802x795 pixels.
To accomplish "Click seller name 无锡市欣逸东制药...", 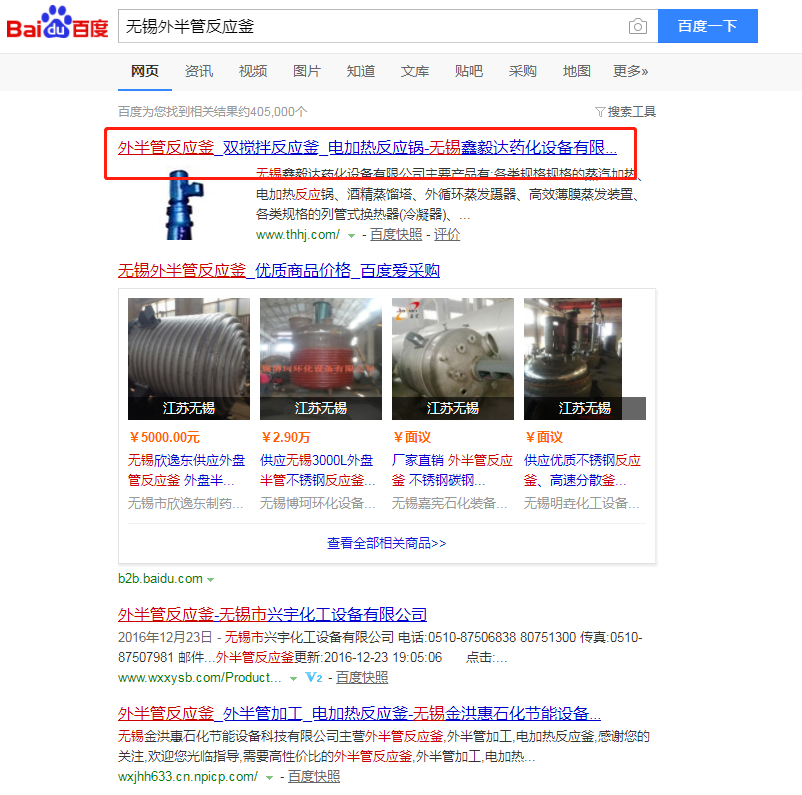I will (186, 504).
